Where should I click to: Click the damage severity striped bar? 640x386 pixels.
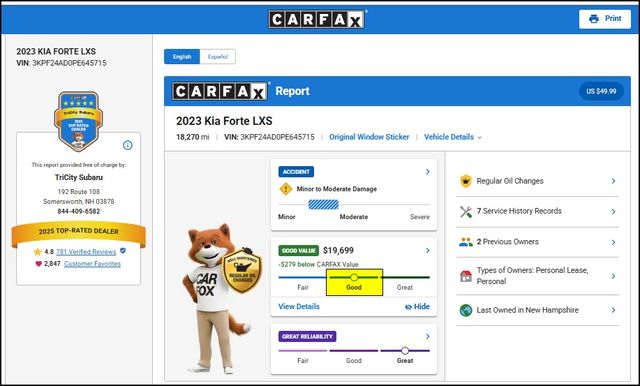323,204
